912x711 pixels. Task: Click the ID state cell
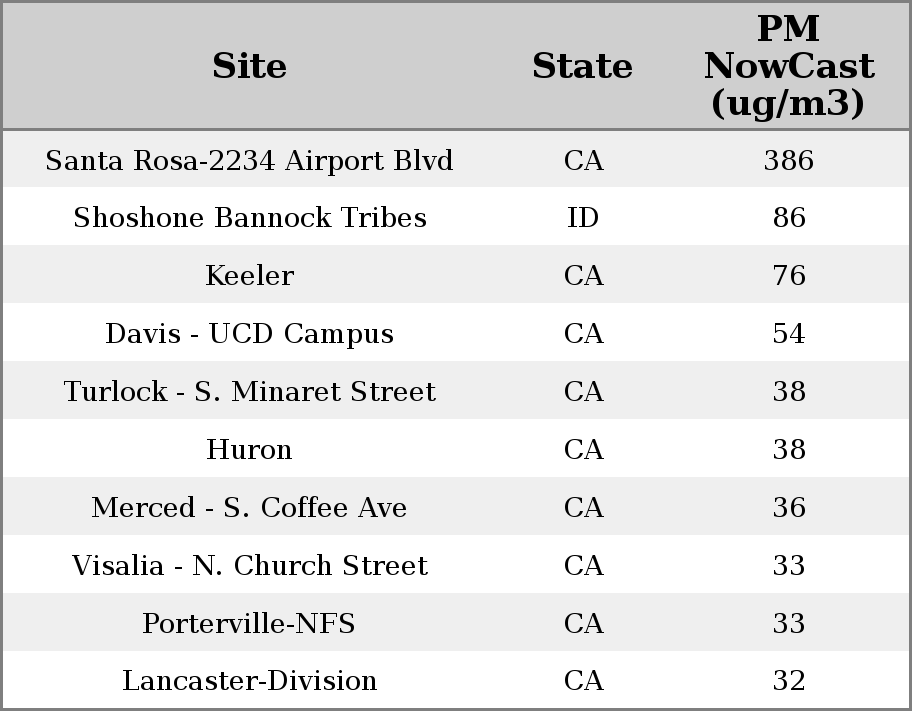click(583, 218)
